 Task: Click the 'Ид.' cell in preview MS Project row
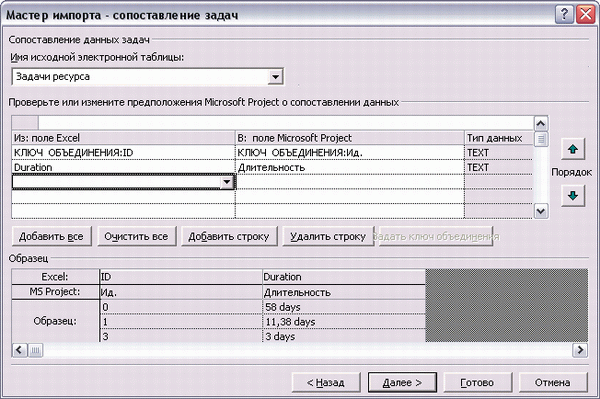click(x=181, y=292)
